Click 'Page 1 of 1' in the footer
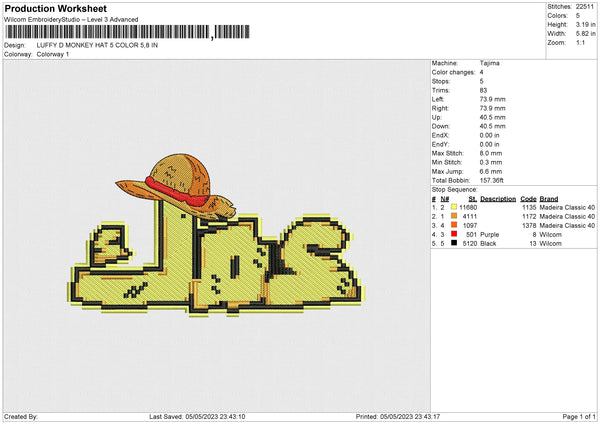This screenshot has width=600, height=424. [x=579, y=417]
